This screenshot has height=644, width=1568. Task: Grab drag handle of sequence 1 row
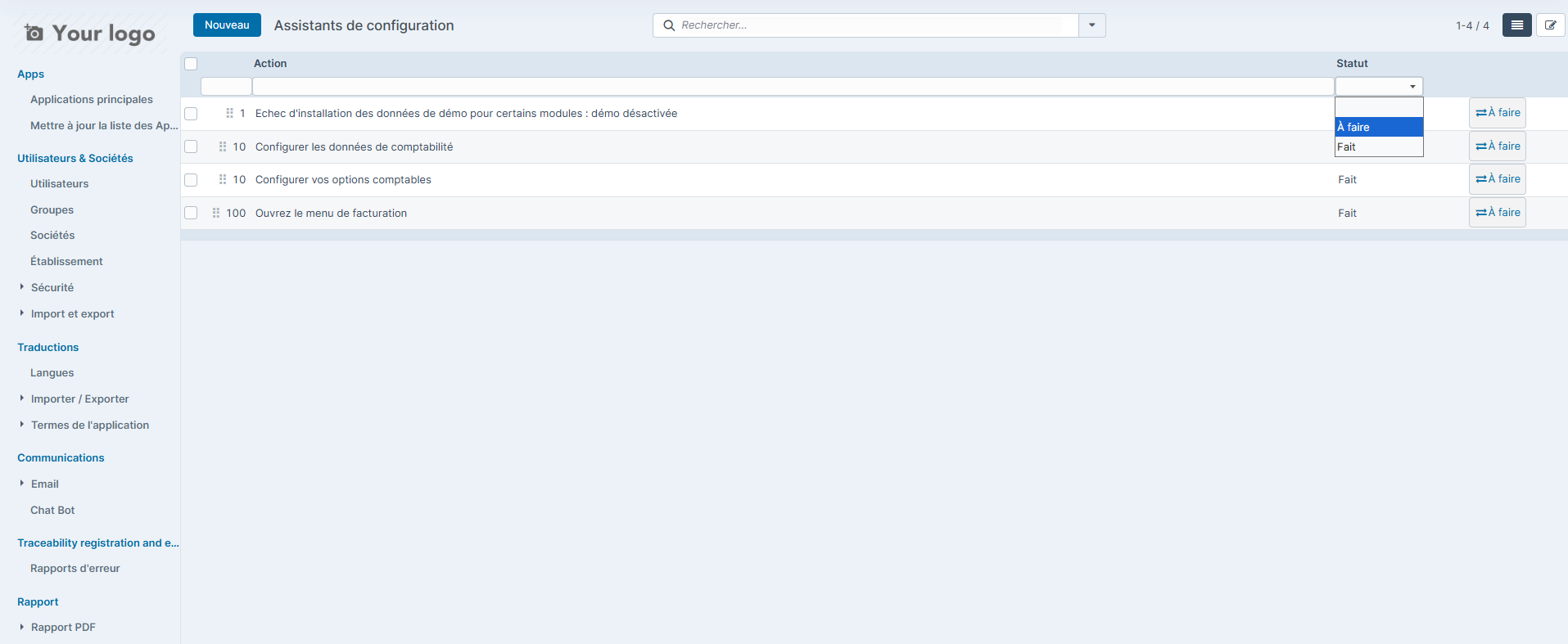click(x=229, y=113)
